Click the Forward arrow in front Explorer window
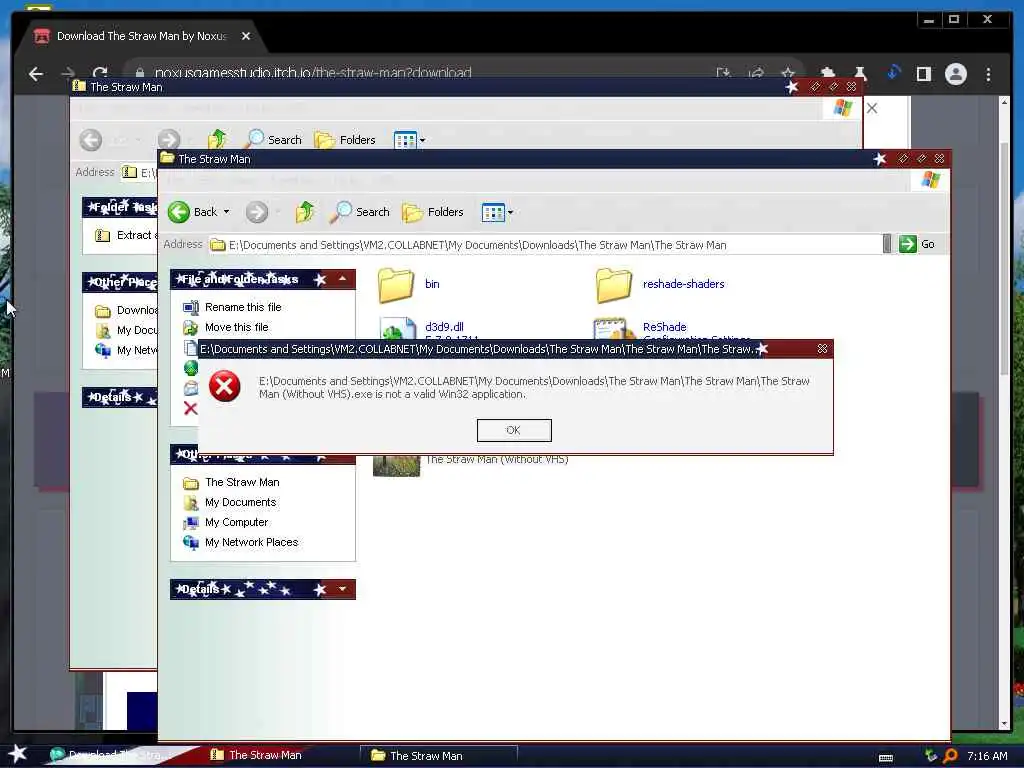 (x=257, y=212)
